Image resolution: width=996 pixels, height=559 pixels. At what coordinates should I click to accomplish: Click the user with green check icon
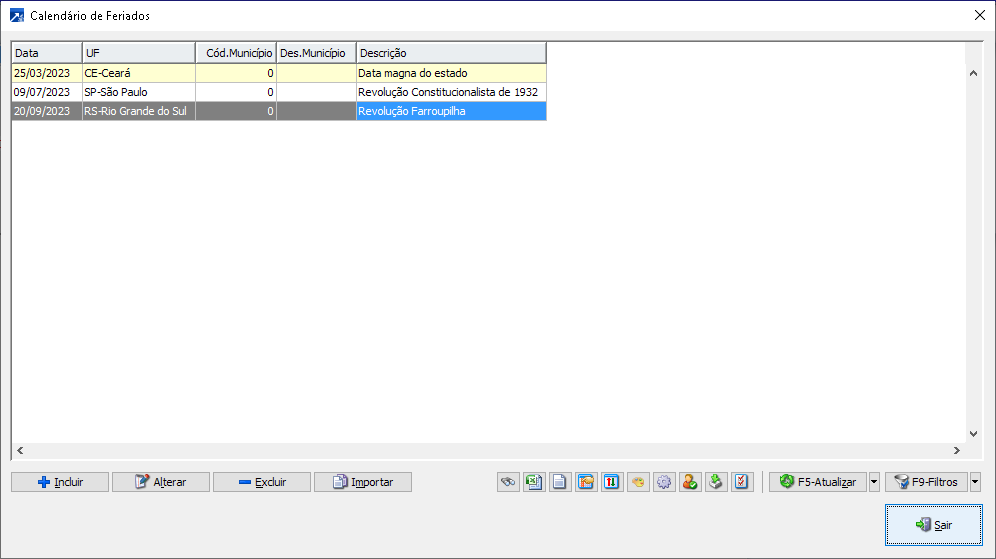tap(690, 482)
